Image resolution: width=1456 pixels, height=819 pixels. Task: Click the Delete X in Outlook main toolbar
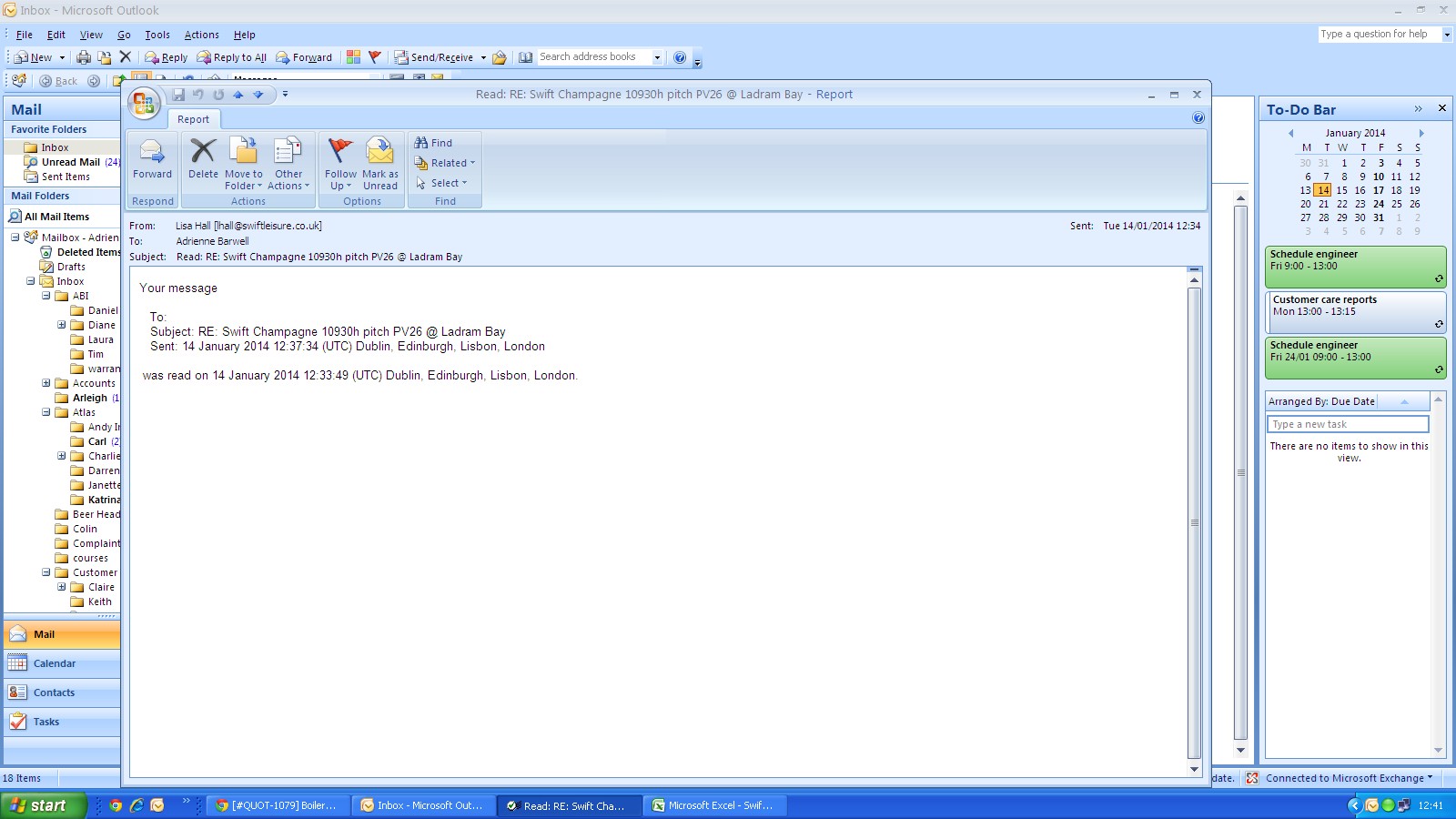coord(126,57)
